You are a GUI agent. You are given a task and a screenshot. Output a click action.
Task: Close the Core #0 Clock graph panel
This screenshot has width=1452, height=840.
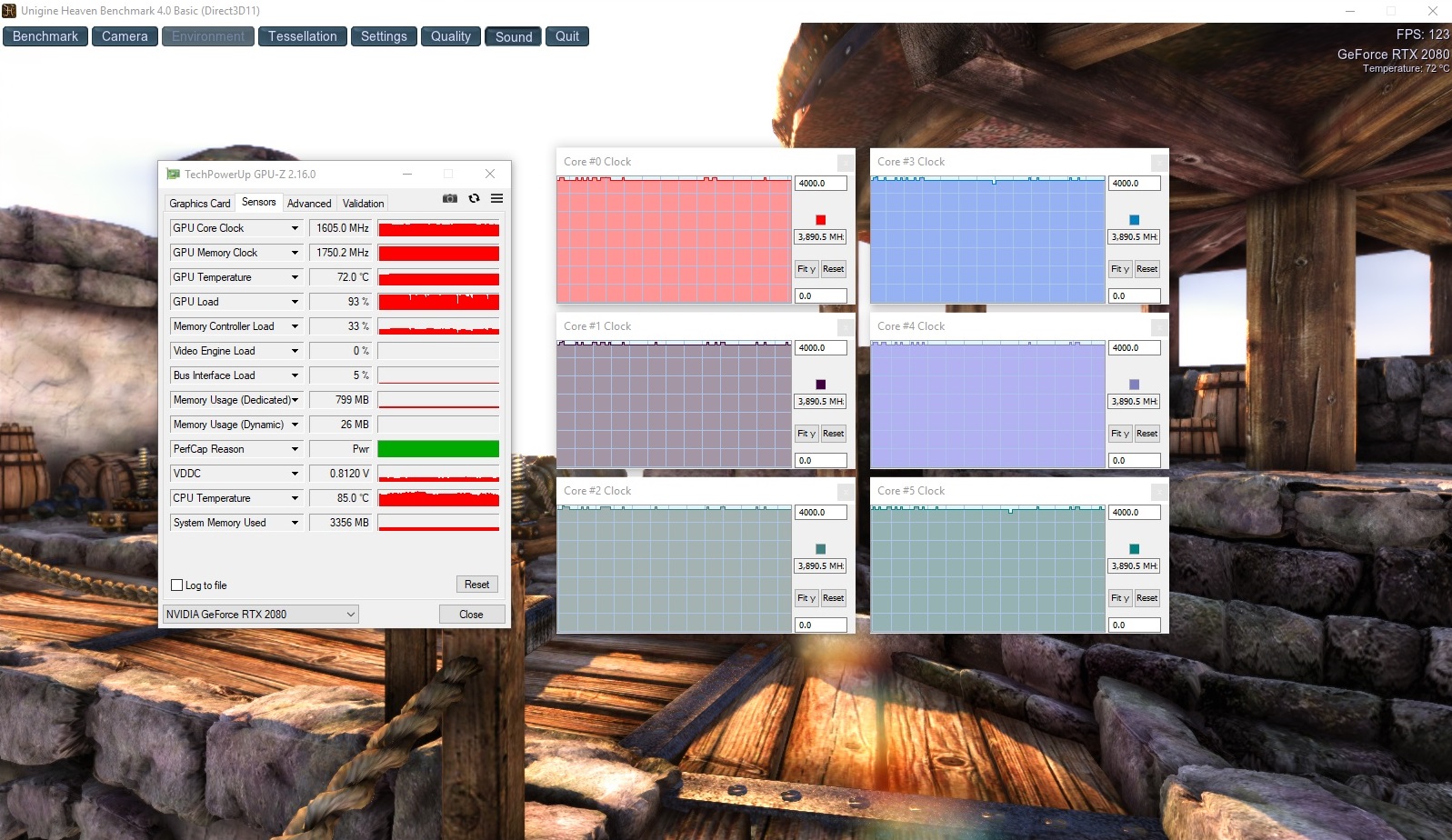[x=846, y=163]
